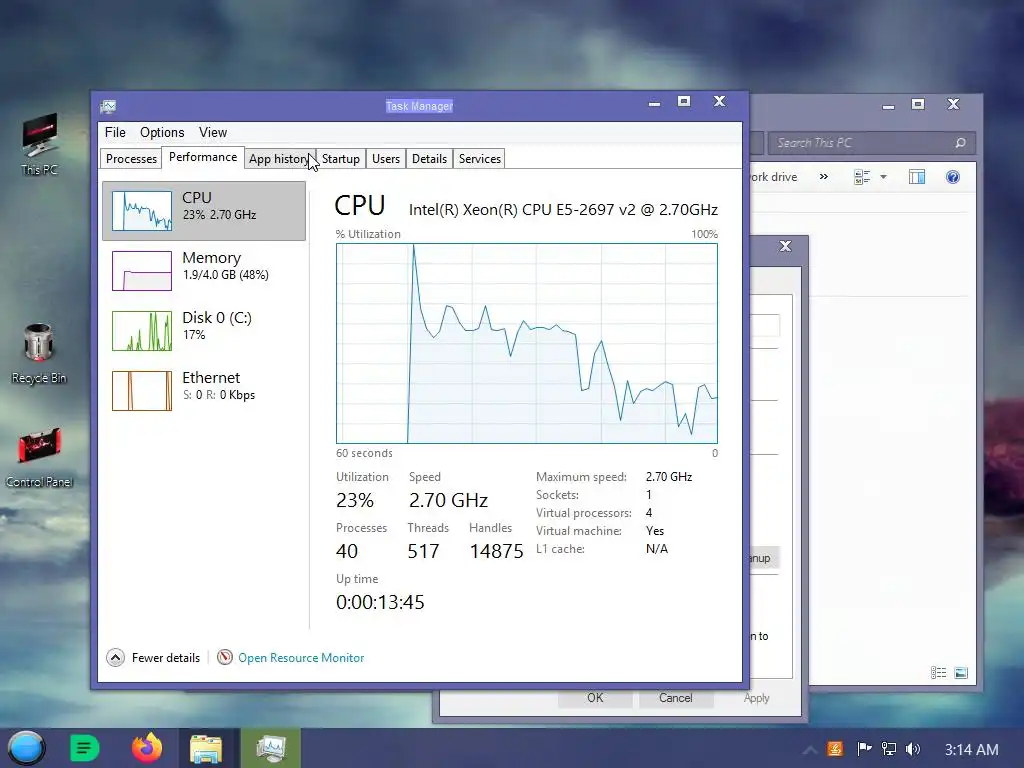Open the Control Panel desktop icon
The image size is (1024, 768).
39,457
